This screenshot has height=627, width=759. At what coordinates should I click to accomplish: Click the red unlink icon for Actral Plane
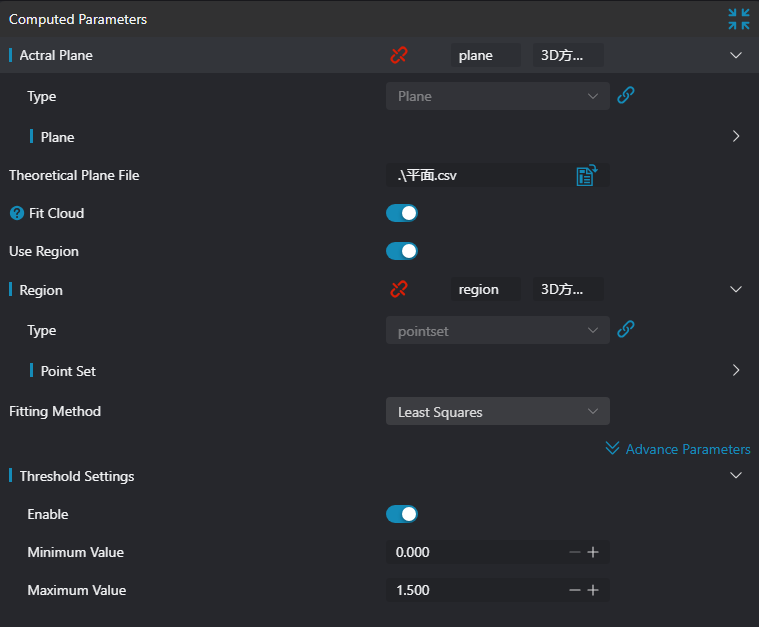[399, 55]
